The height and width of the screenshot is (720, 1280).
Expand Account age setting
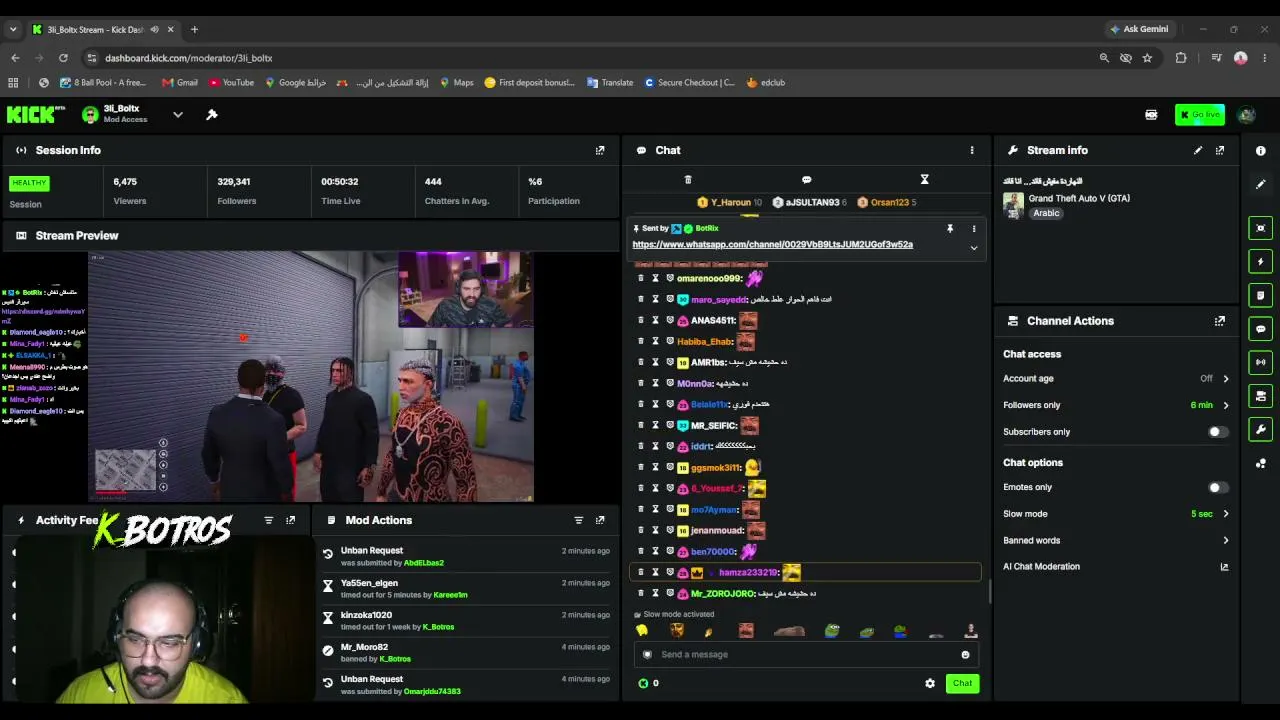point(1226,379)
